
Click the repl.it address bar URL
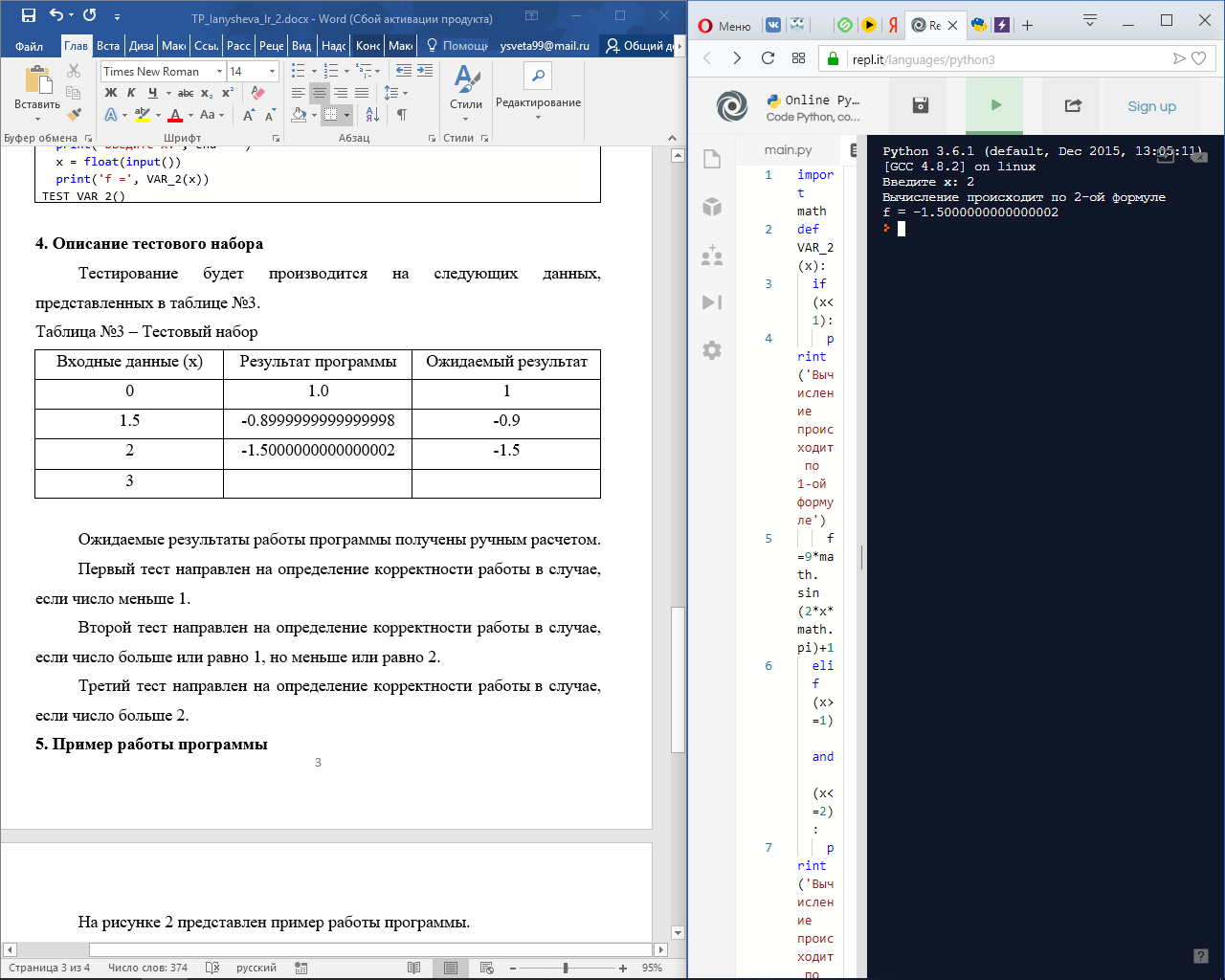tap(924, 59)
